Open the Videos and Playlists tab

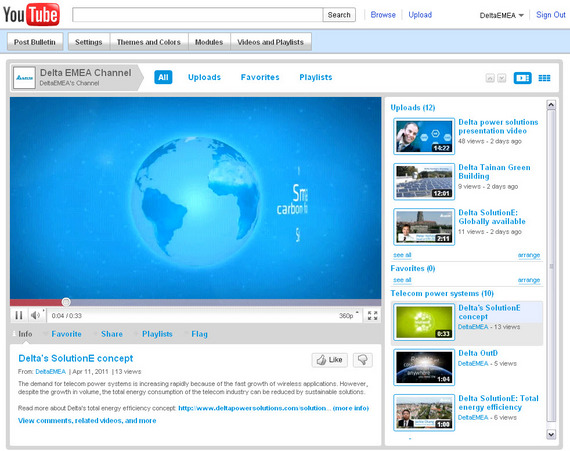click(x=270, y=42)
